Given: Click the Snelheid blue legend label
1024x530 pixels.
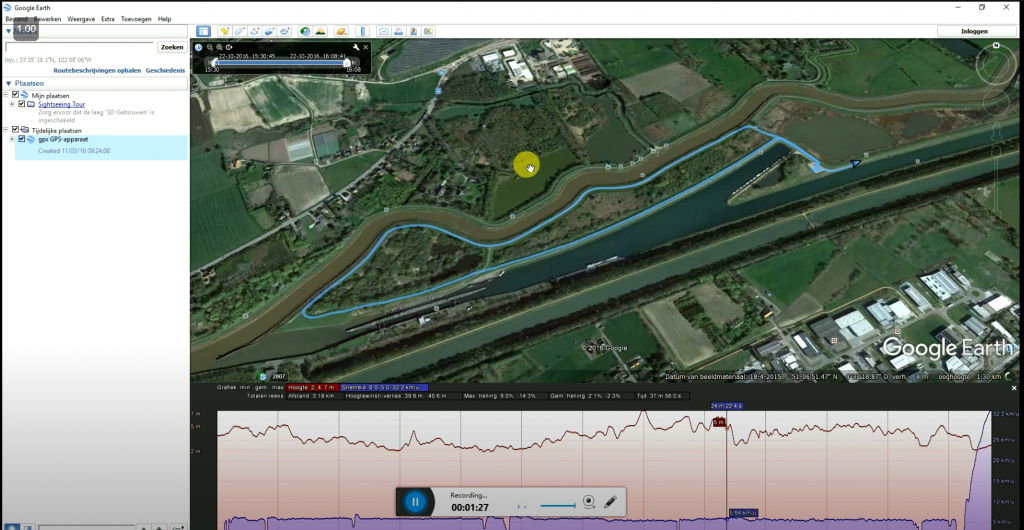Looking at the screenshot, I should pyautogui.click(x=384, y=387).
